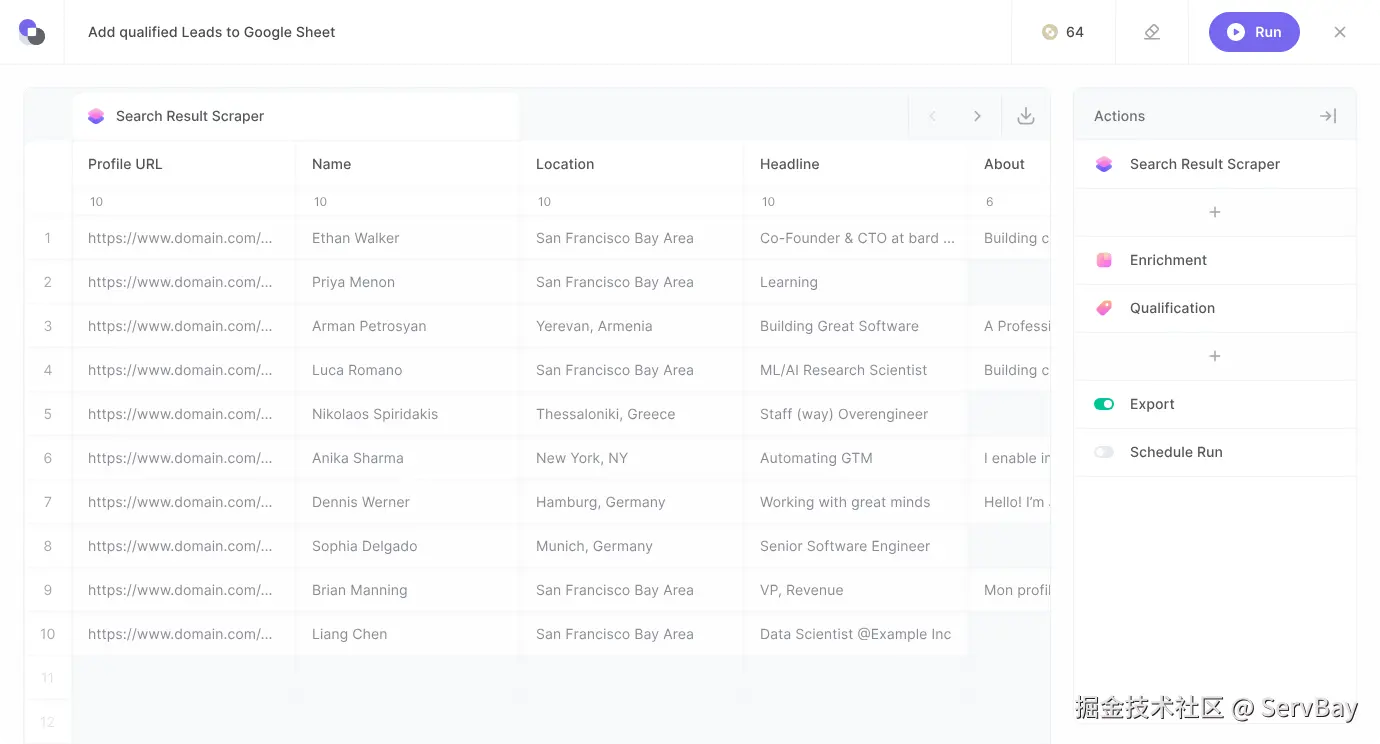Click Anika Sharma's About cell
1380x744 pixels.
point(1009,458)
